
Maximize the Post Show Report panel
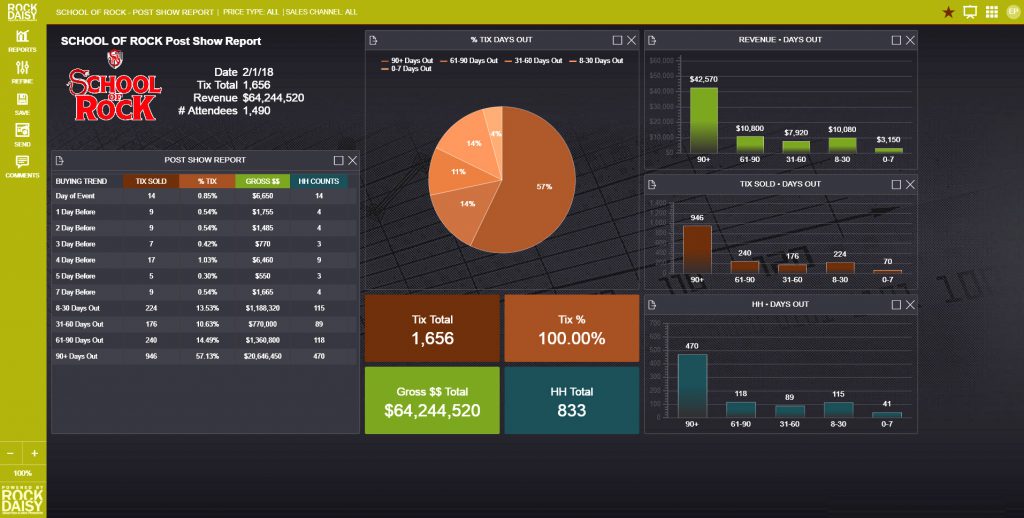pos(338,160)
